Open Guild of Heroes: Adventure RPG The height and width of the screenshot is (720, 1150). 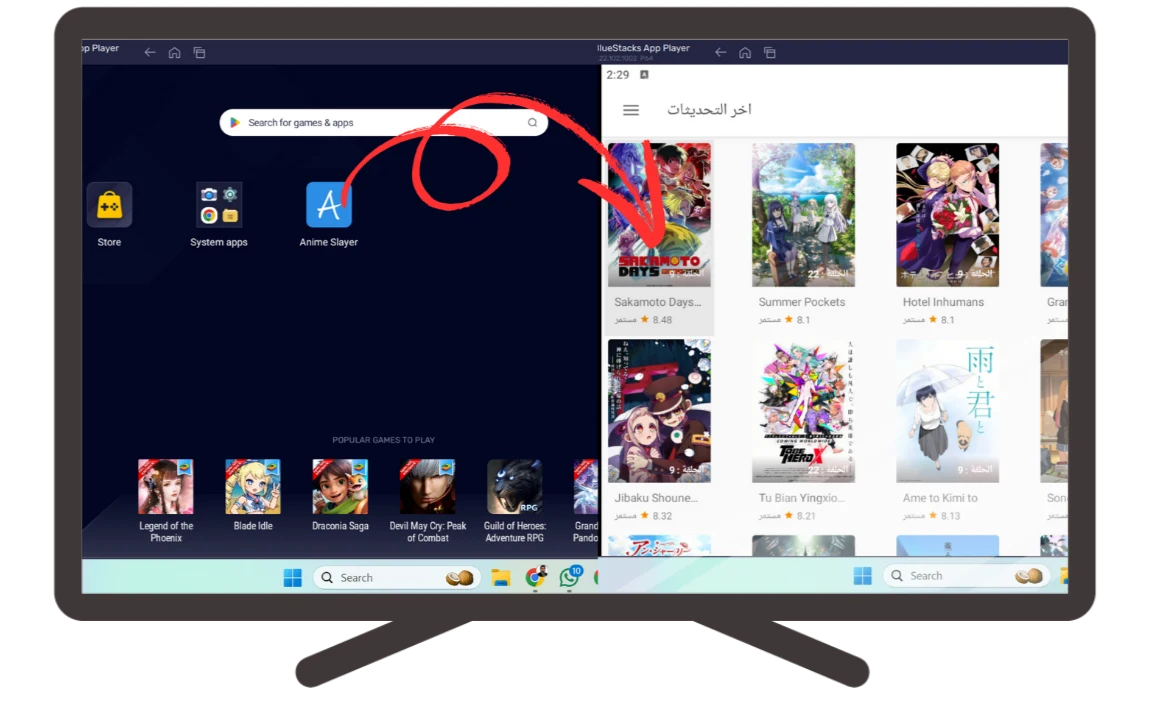click(x=515, y=487)
